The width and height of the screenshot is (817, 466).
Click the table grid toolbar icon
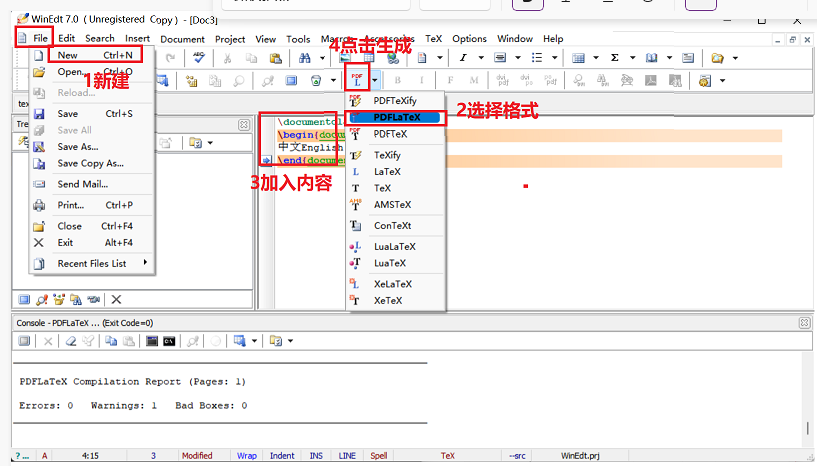tap(578, 58)
